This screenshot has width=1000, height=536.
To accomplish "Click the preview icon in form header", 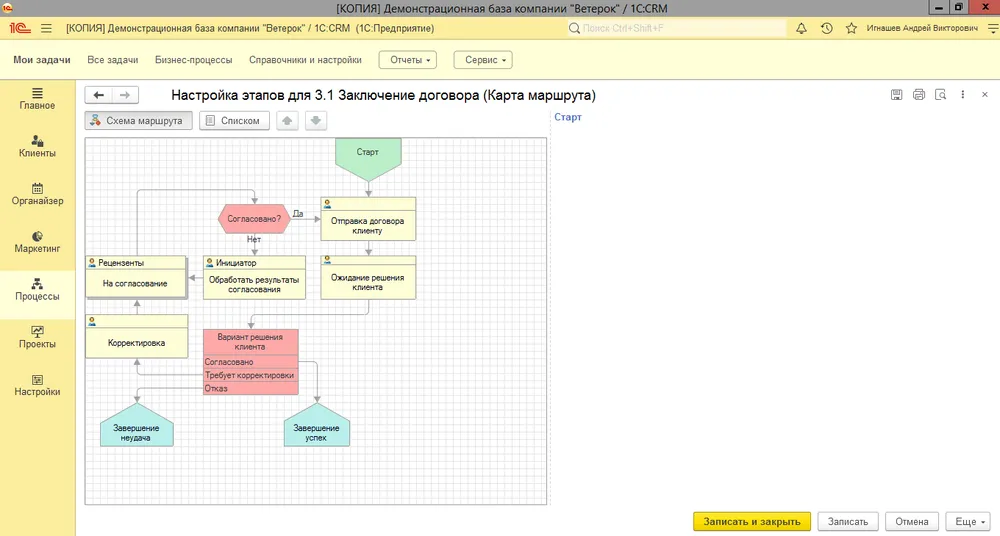I will tap(941, 95).
